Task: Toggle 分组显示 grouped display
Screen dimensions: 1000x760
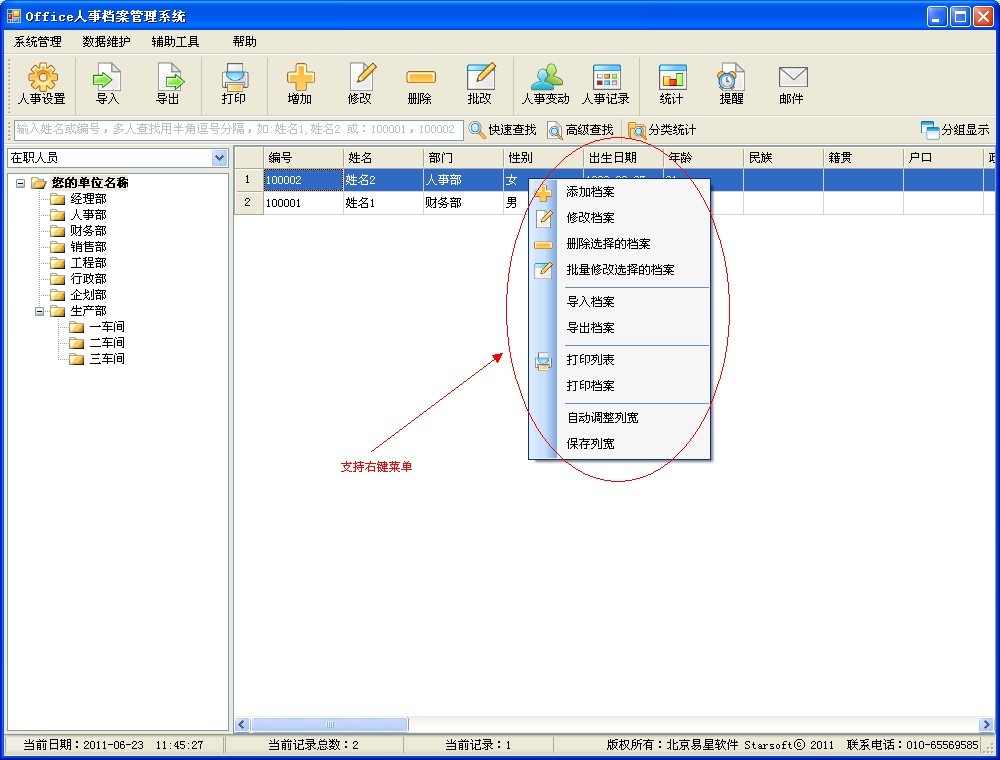Action: (955, 130)
